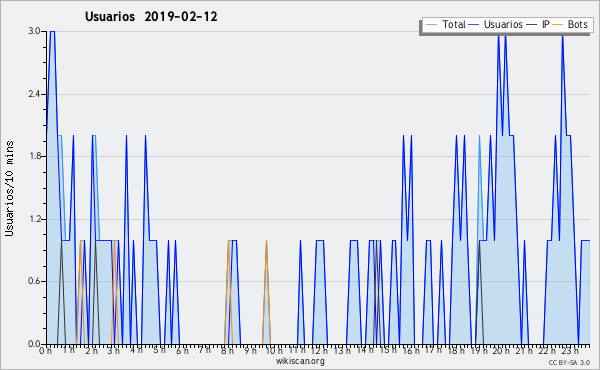The width and height of the screenshot is (600, 370).
Task: Click the light-blue Total legend line
Action: click(431, 25)
